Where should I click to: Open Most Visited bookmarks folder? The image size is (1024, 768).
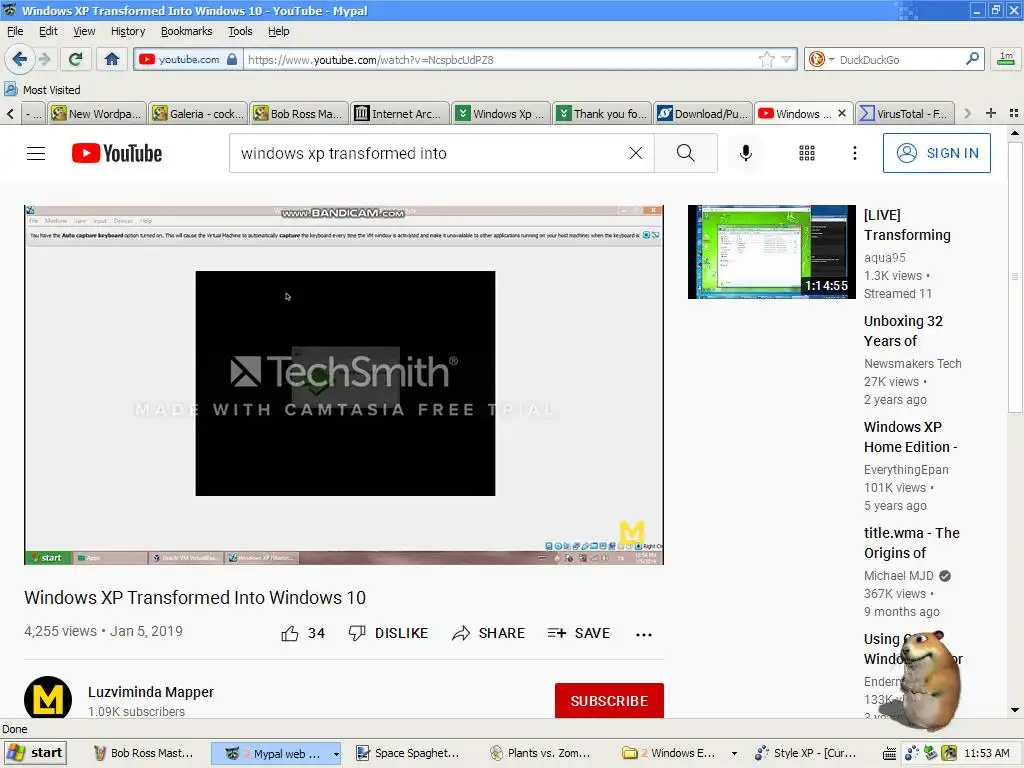point(42,89)
